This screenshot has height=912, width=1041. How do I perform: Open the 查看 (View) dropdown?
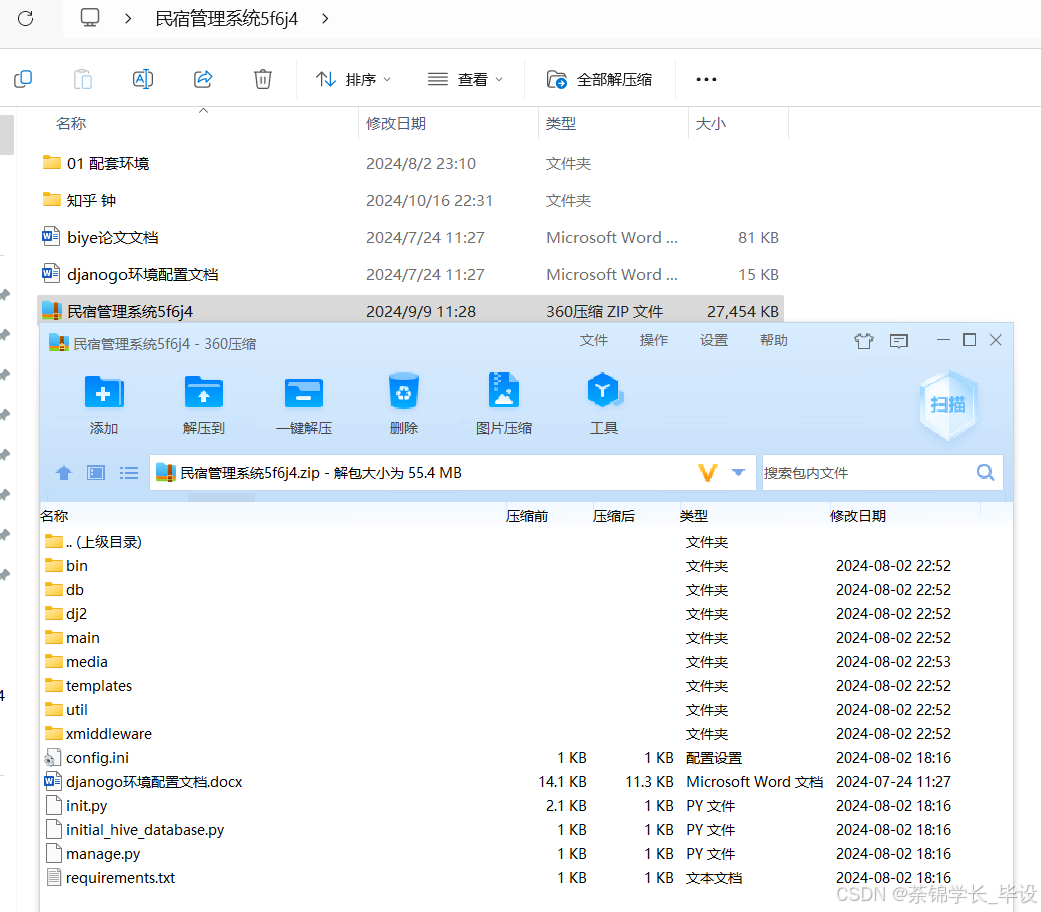coord(464,79)
